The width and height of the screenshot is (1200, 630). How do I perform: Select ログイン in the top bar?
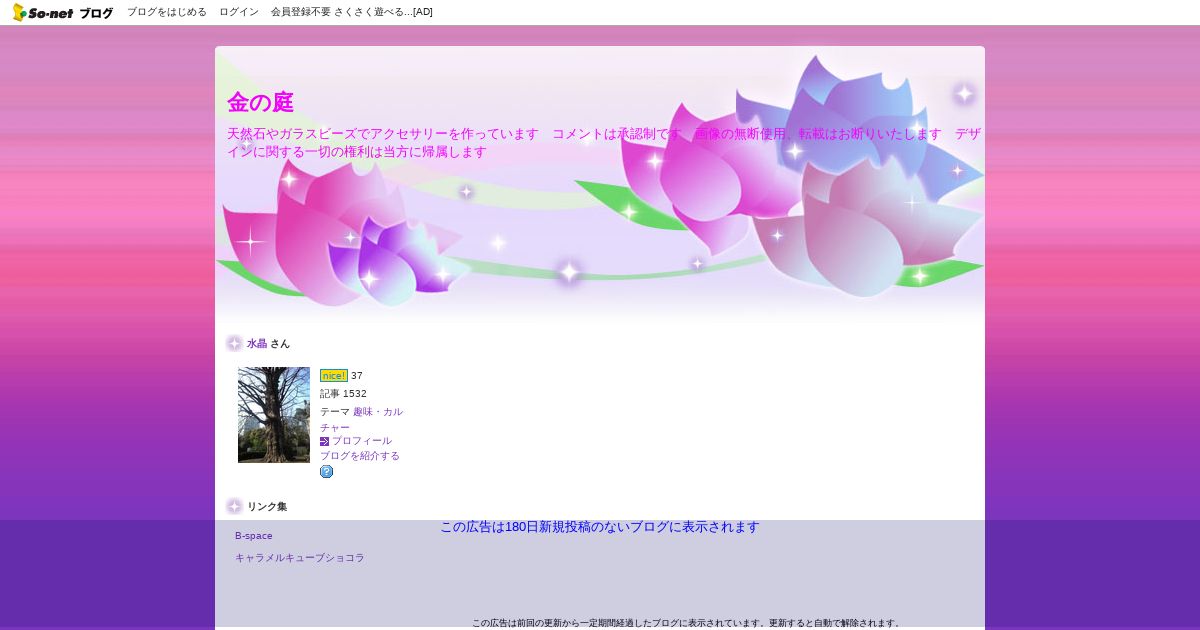[239, 12]
